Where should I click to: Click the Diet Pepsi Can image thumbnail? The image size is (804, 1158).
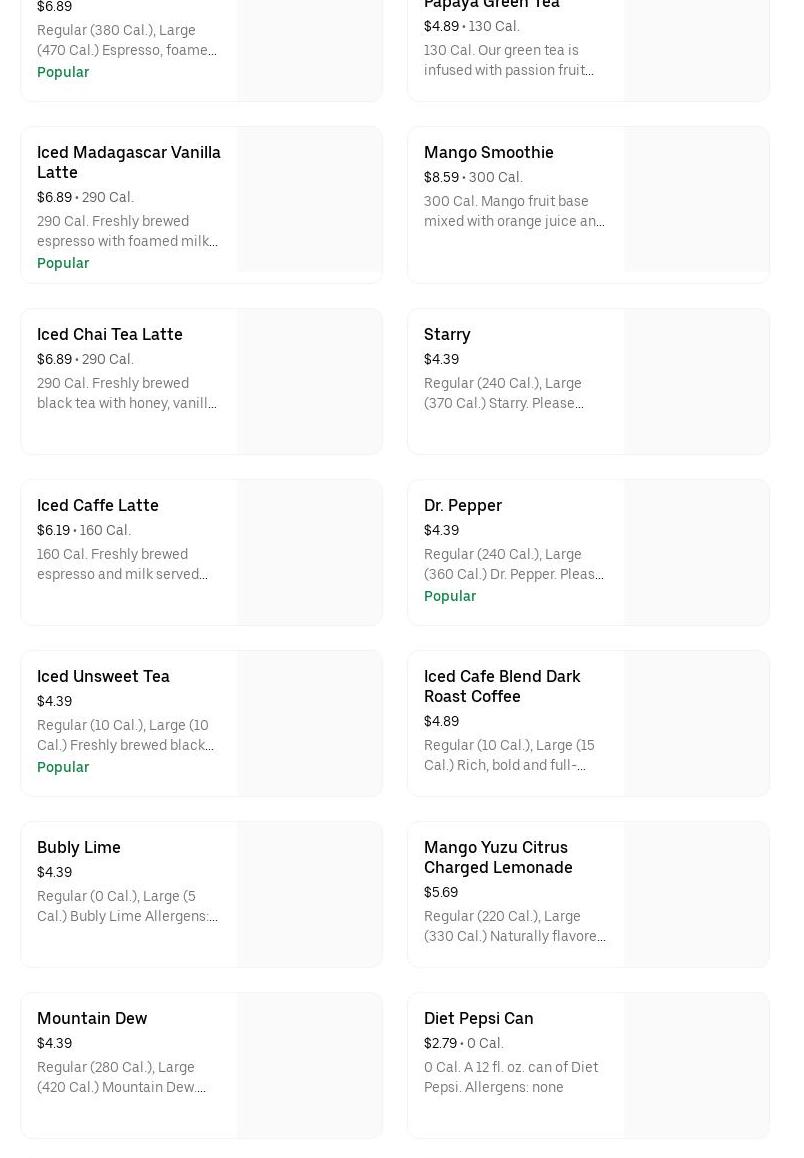point(696,1066)
